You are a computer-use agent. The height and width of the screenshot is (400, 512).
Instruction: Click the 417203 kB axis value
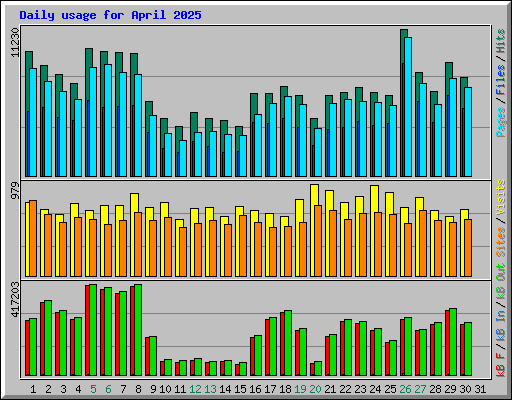point(15,299)
